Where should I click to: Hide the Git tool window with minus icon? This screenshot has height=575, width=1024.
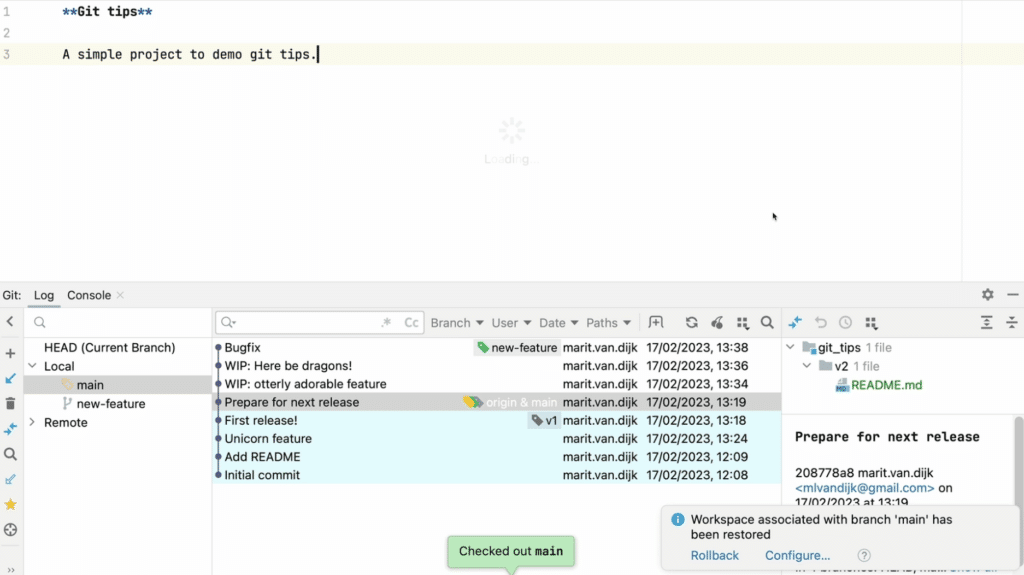(x=1012, y=295)
